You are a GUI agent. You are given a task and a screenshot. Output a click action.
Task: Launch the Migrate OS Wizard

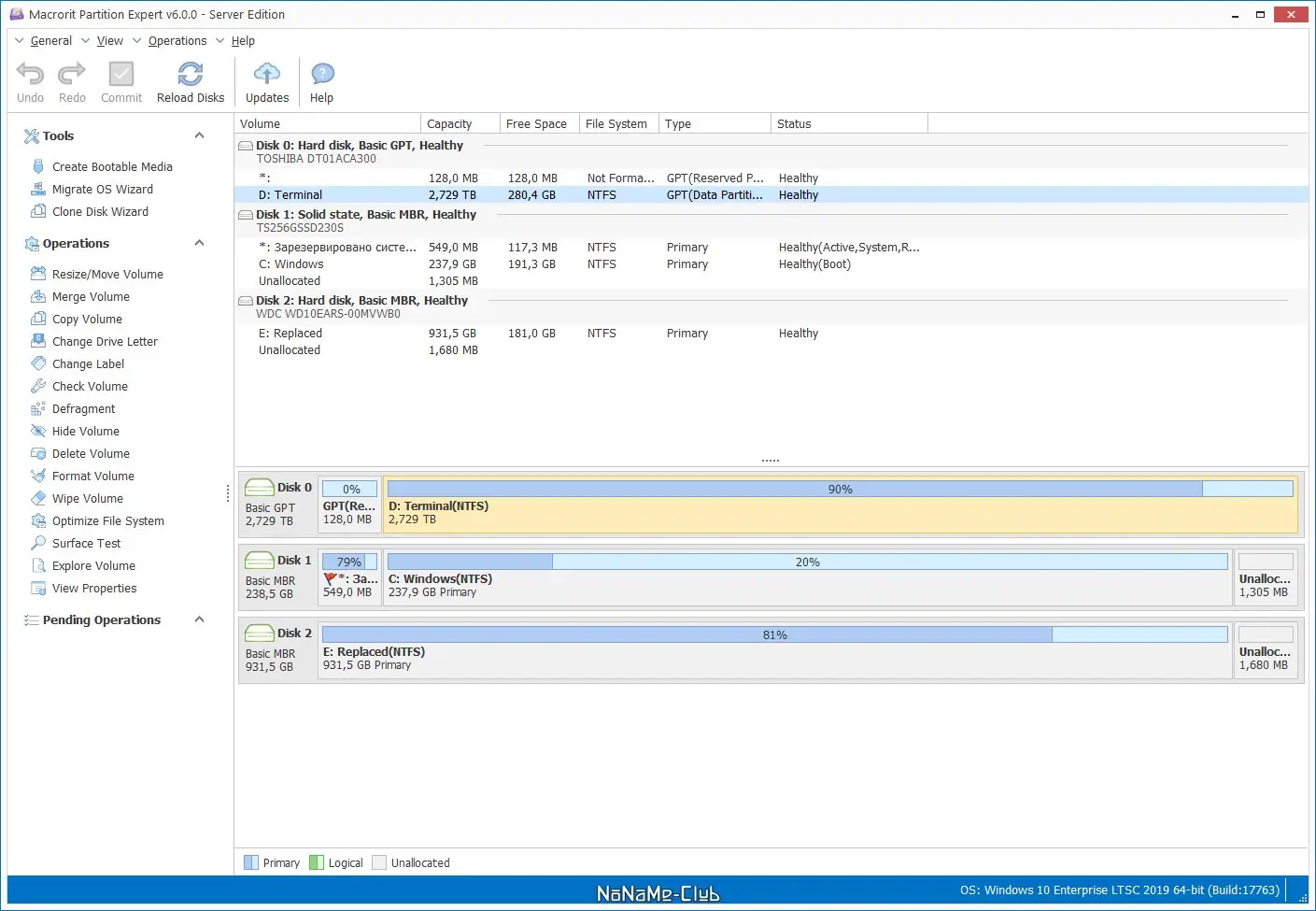click(103, 189)
